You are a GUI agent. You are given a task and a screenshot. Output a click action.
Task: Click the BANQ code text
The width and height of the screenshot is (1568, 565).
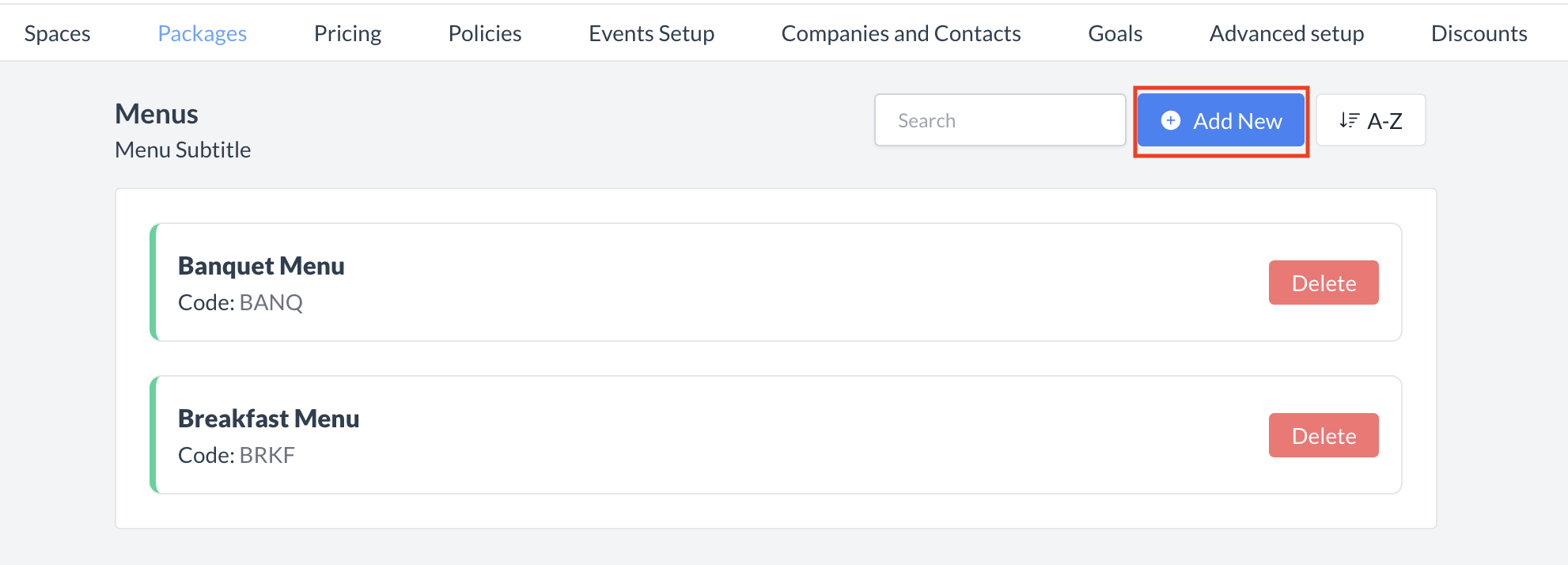pyautogui.click(x=271, y=302)
